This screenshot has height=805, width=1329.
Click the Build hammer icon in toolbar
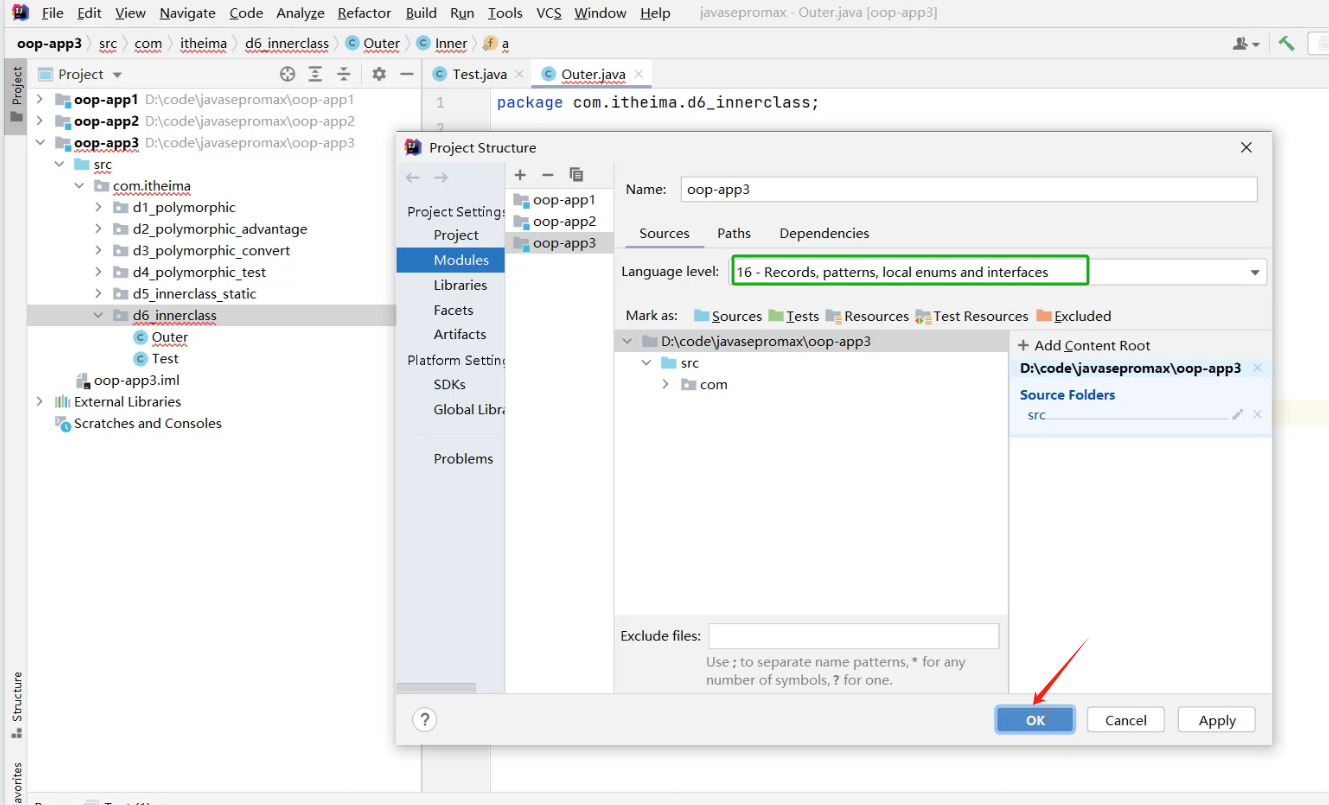coord(1287,43)
